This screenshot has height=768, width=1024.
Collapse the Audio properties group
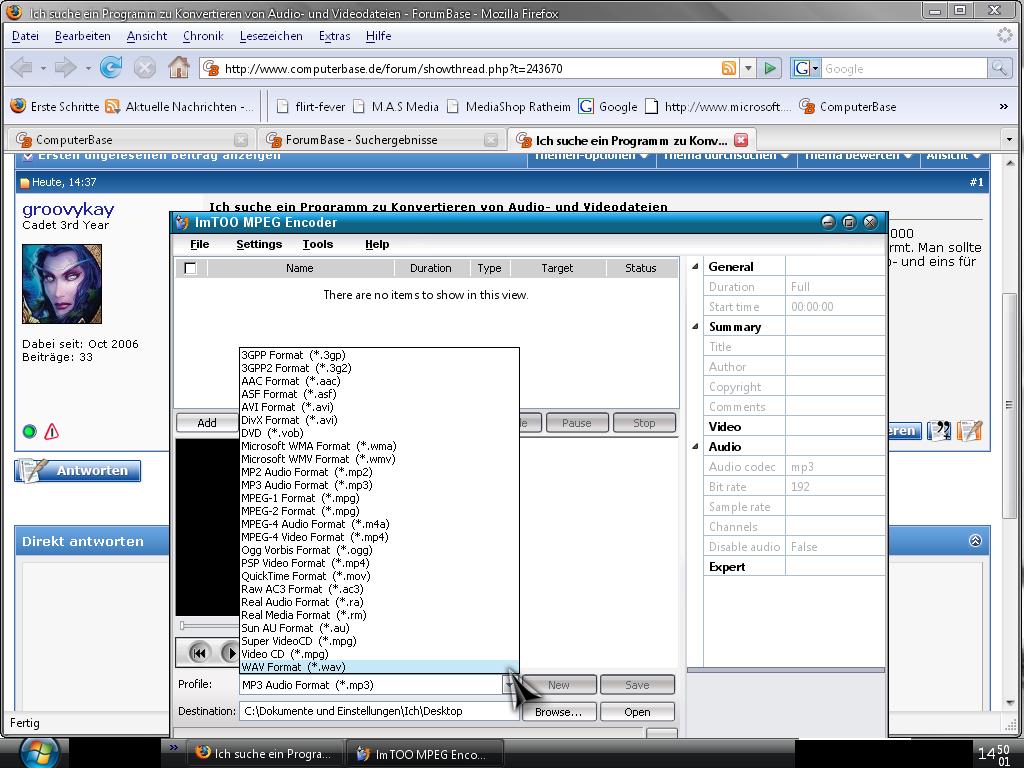click(x=695, y=447)
